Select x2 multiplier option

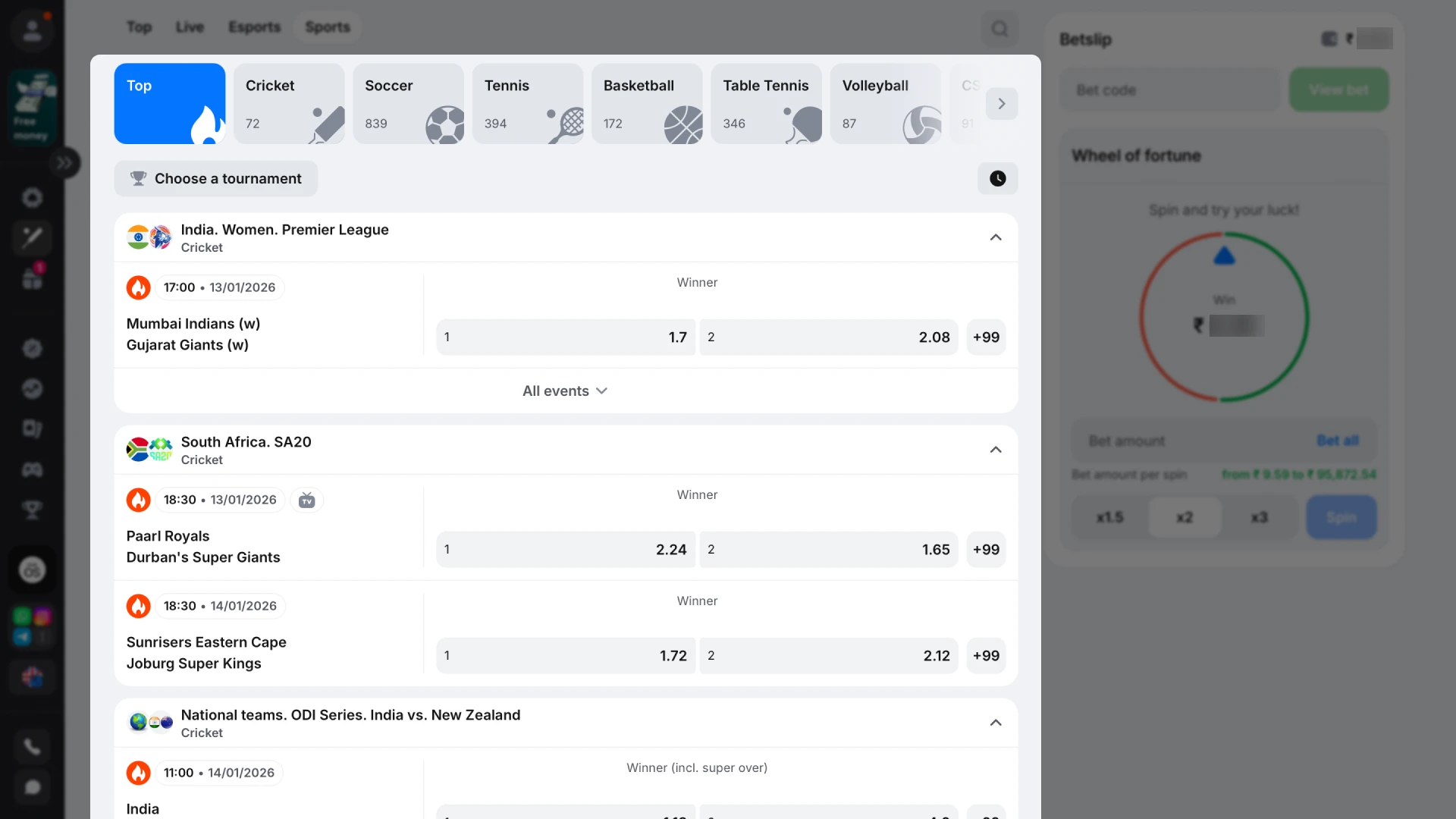(1185, 517)
